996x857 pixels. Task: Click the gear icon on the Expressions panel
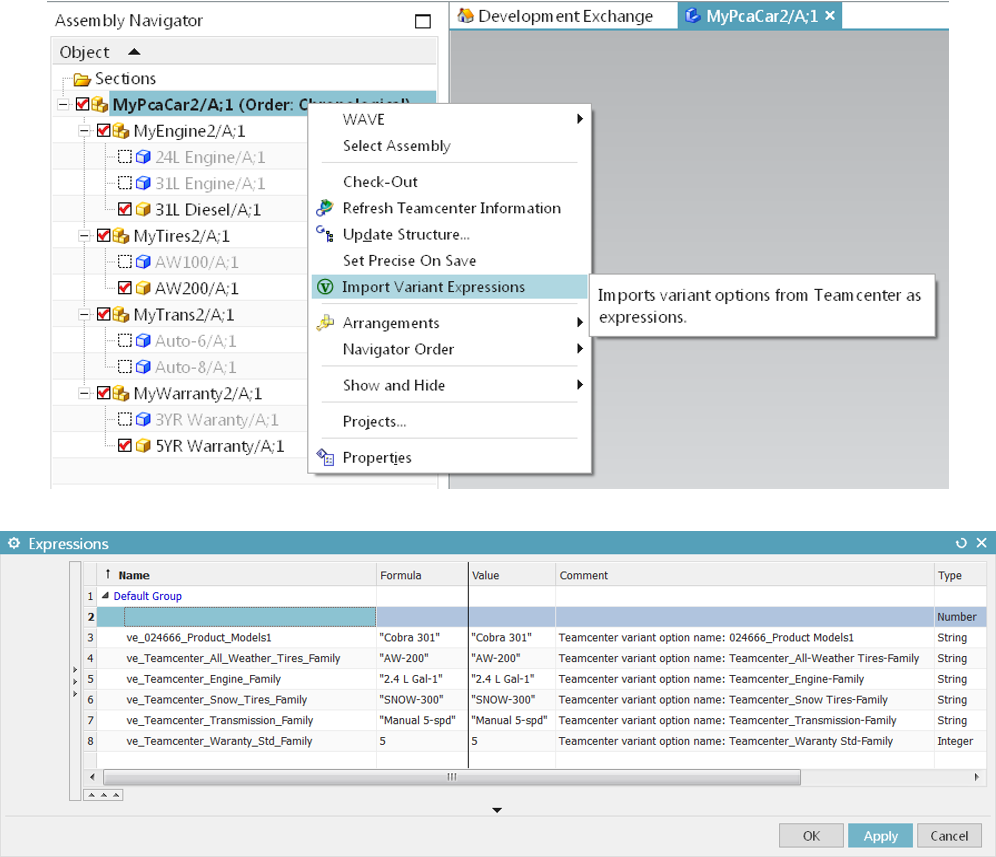[x=13, y=543]
